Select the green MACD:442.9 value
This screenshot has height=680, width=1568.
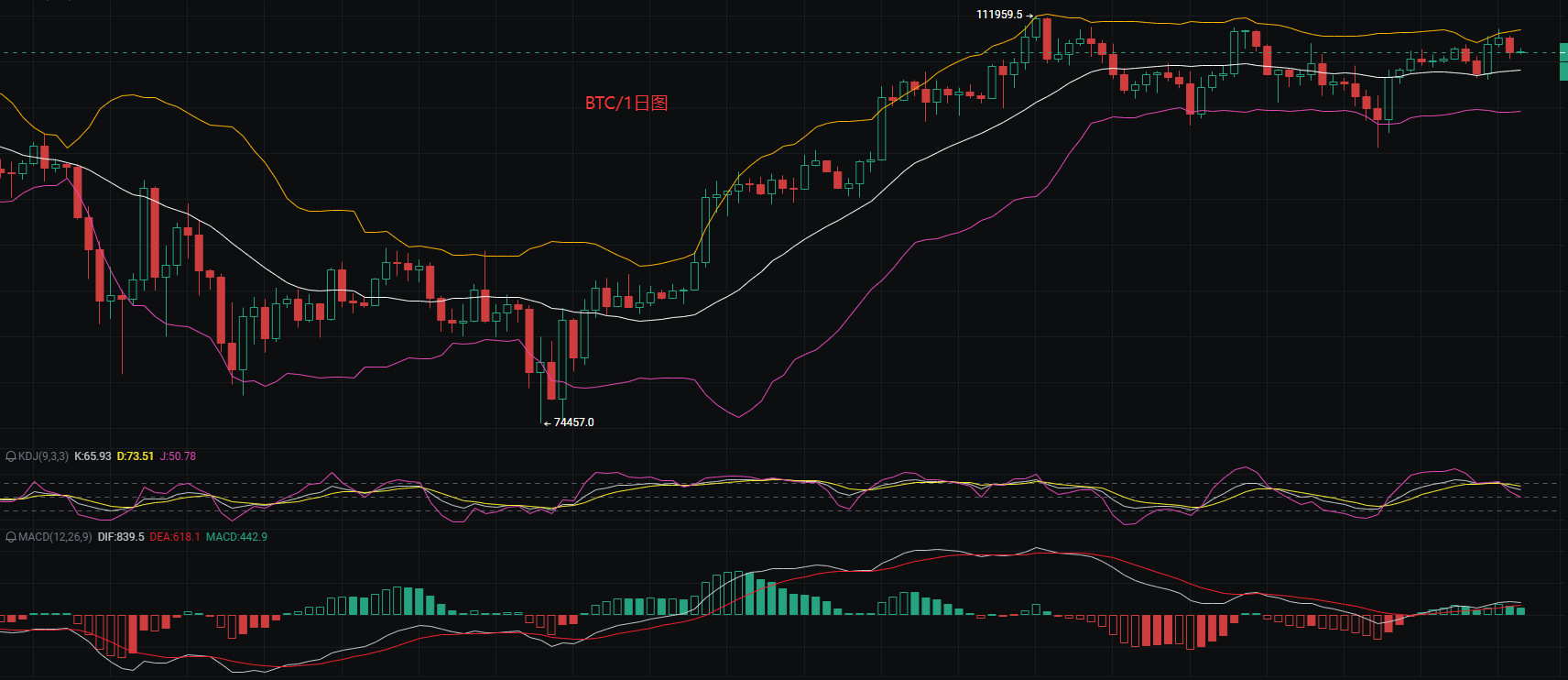(x=236, y=537)
